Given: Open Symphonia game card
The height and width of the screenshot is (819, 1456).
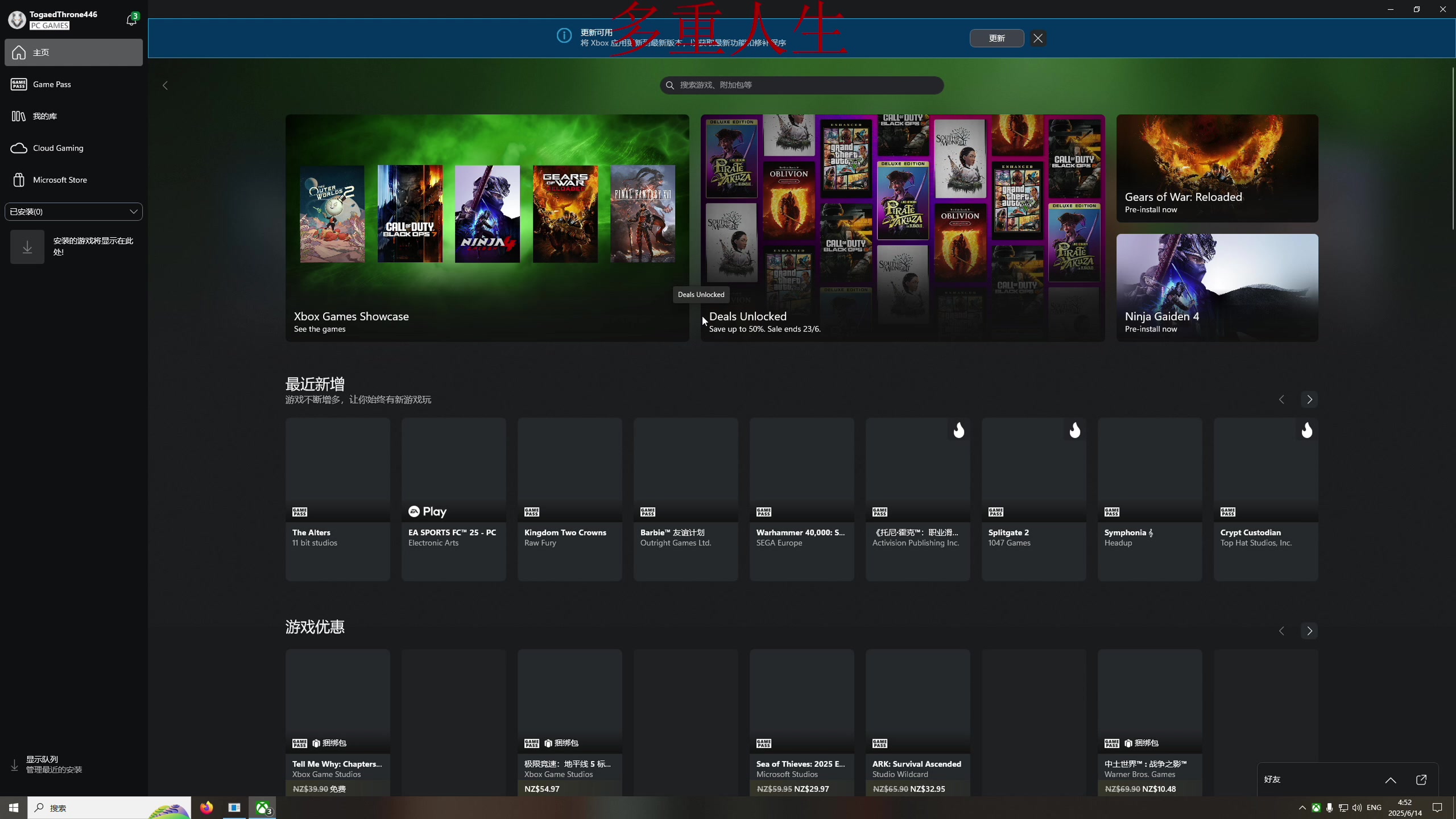Looking at the screenshot, I should point(1150,499).
